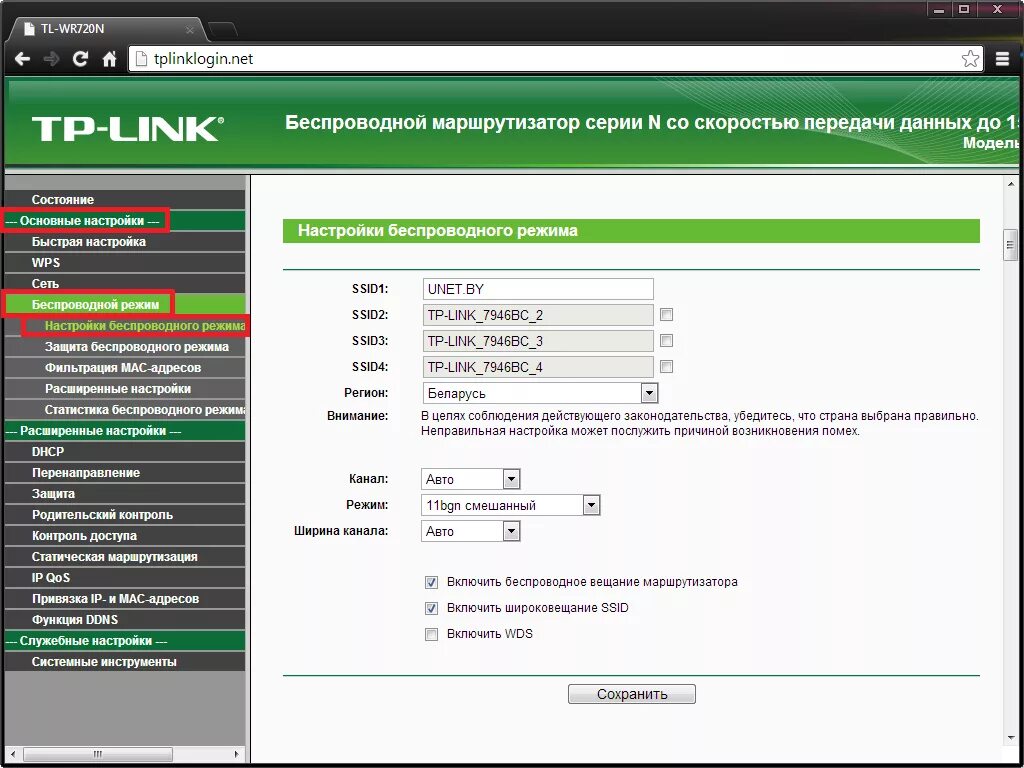1024x768 pixels.
Task: Enable the SSID3 checkbox
Action: click(x=666, y=341)
